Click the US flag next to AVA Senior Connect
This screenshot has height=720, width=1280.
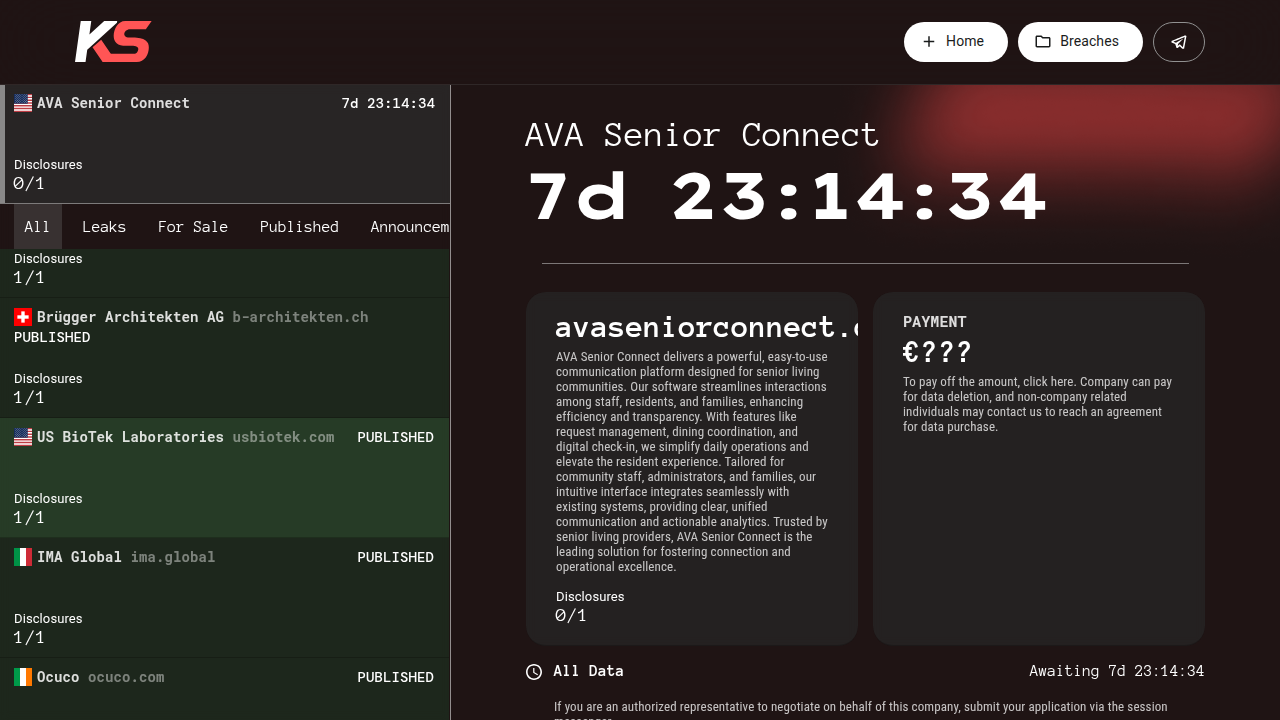[x=23, y=103]
